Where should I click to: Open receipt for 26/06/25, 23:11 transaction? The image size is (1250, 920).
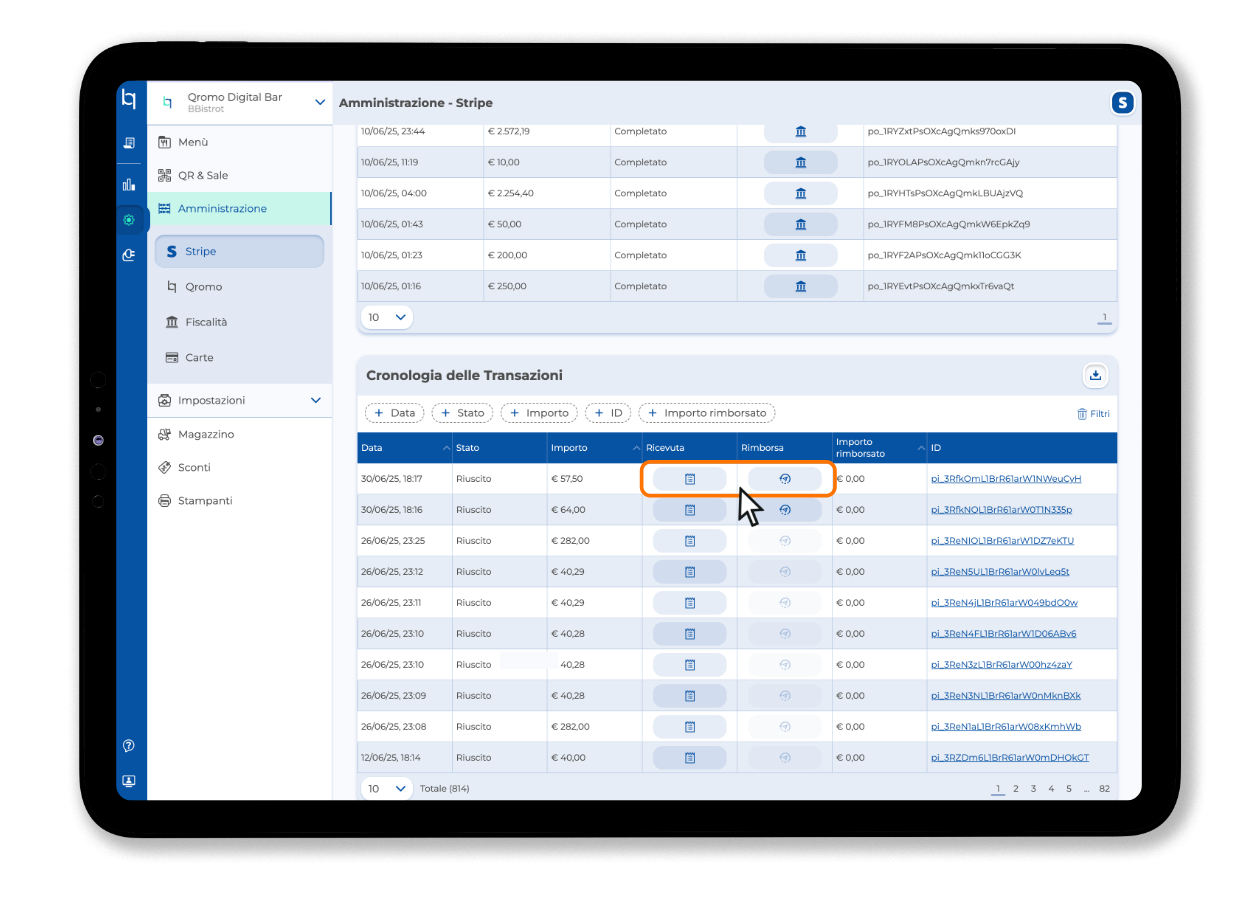pos(690,603)
